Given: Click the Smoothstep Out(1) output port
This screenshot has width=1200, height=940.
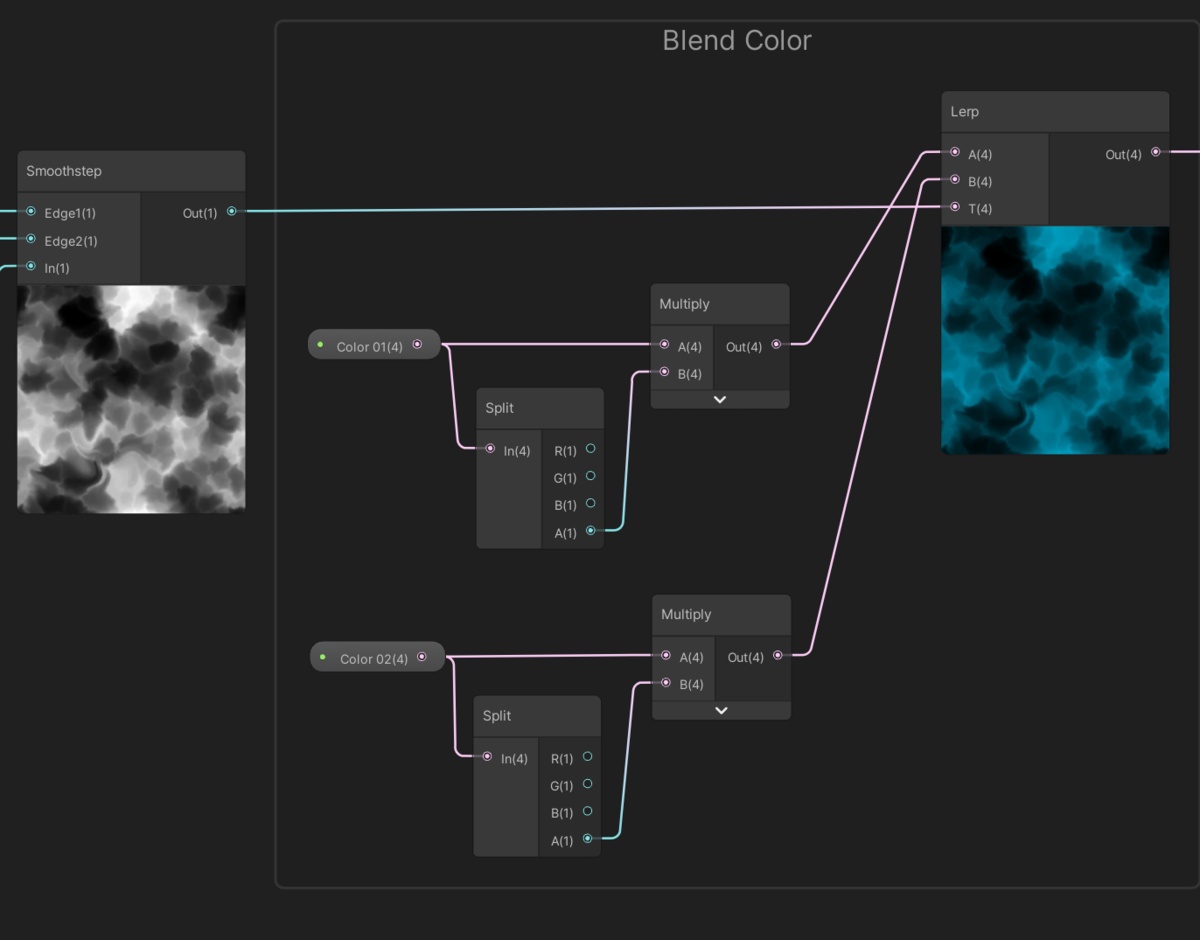Looking at the screenshot, I should click(232, 212).
